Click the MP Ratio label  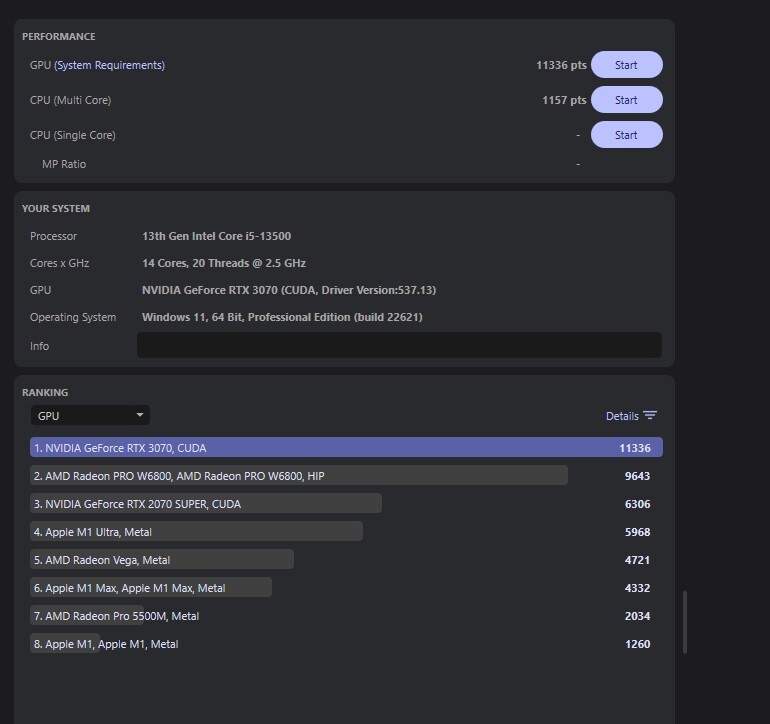64,164
